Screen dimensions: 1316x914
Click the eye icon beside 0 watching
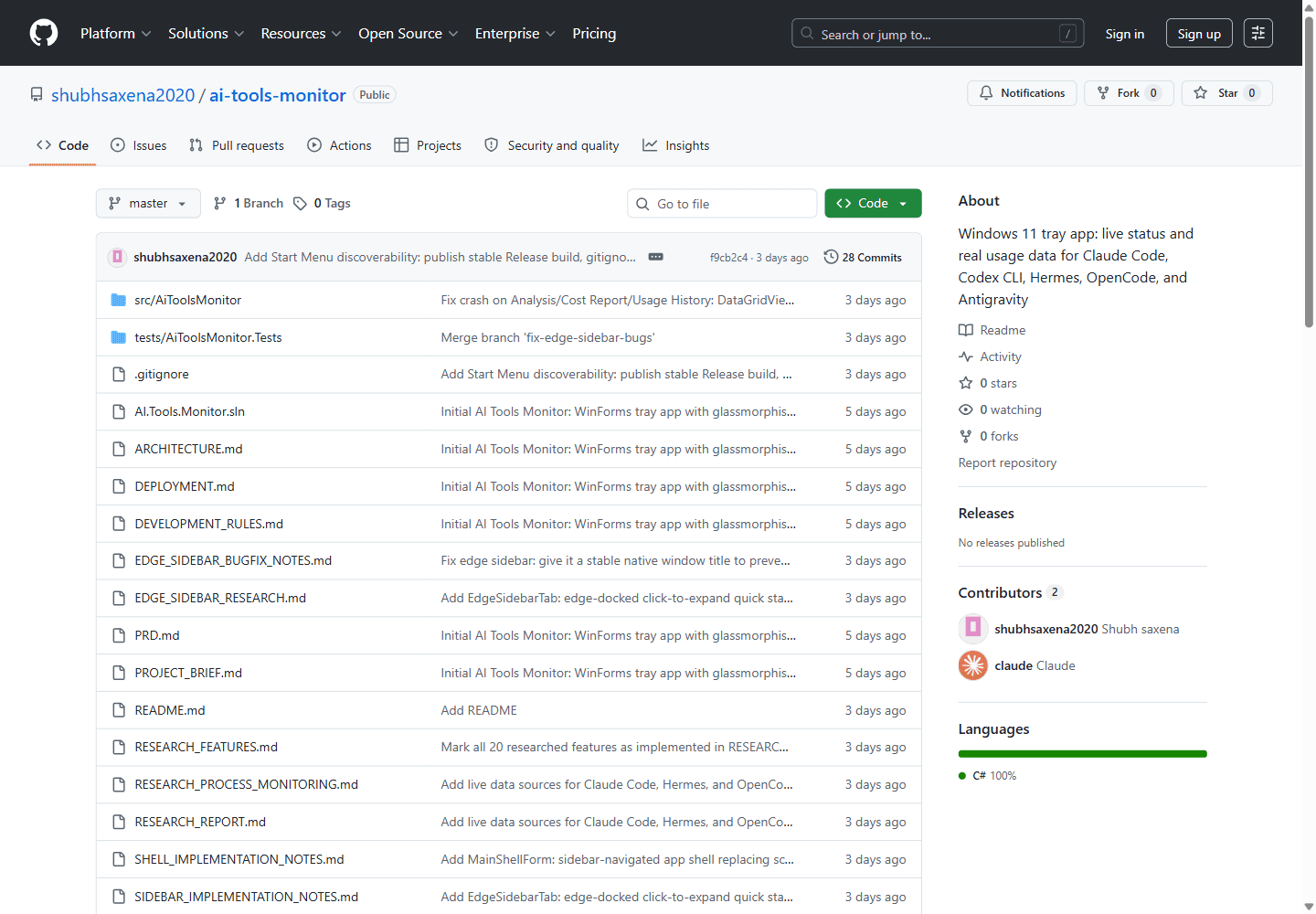coord(966,409)
